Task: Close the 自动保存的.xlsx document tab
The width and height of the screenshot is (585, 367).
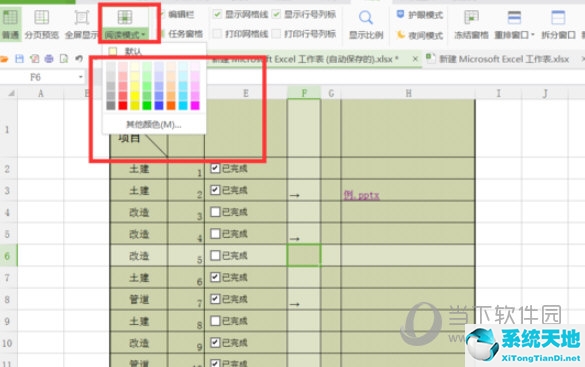Action: tap(415, 59)
